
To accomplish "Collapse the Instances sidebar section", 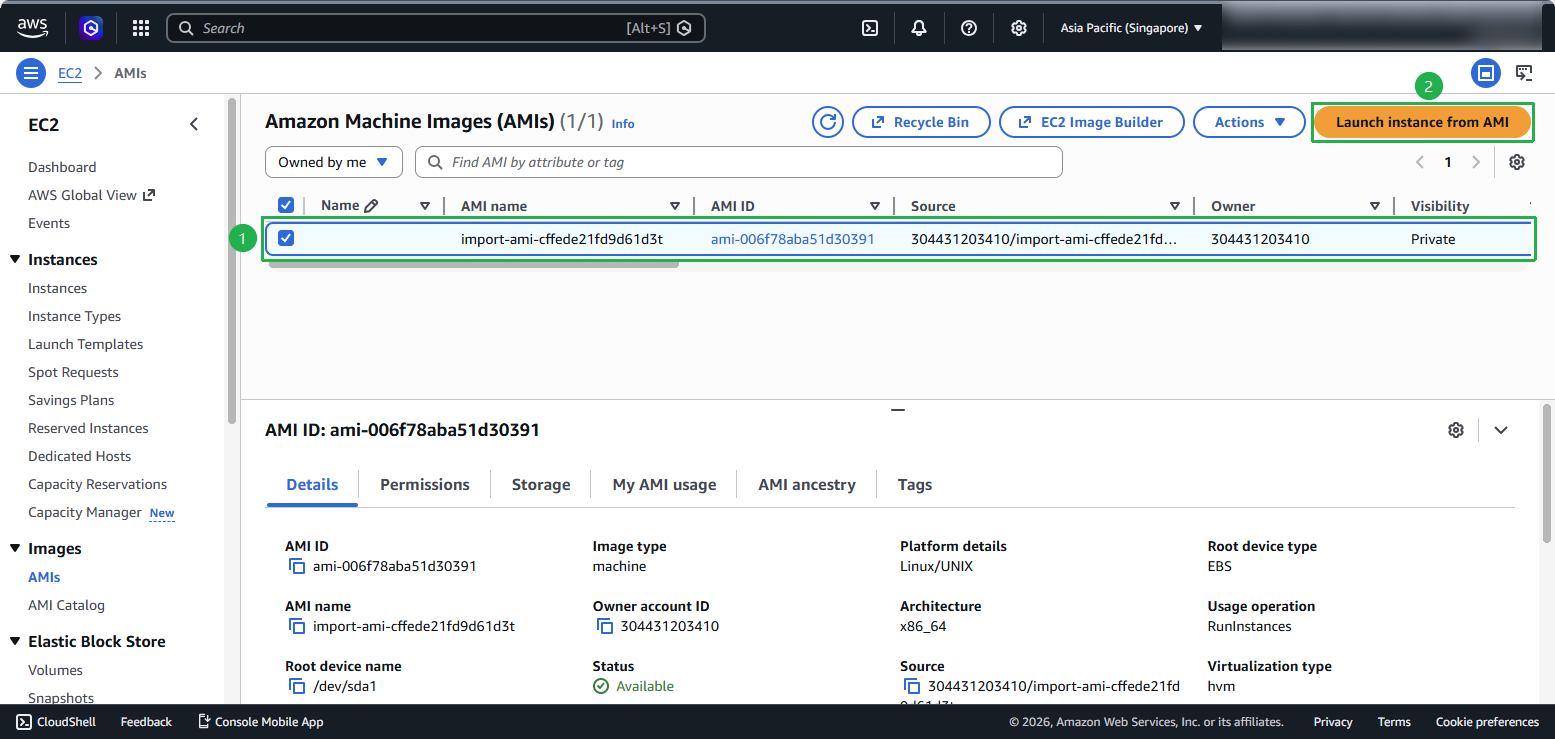I will click(x=15, y=260).
